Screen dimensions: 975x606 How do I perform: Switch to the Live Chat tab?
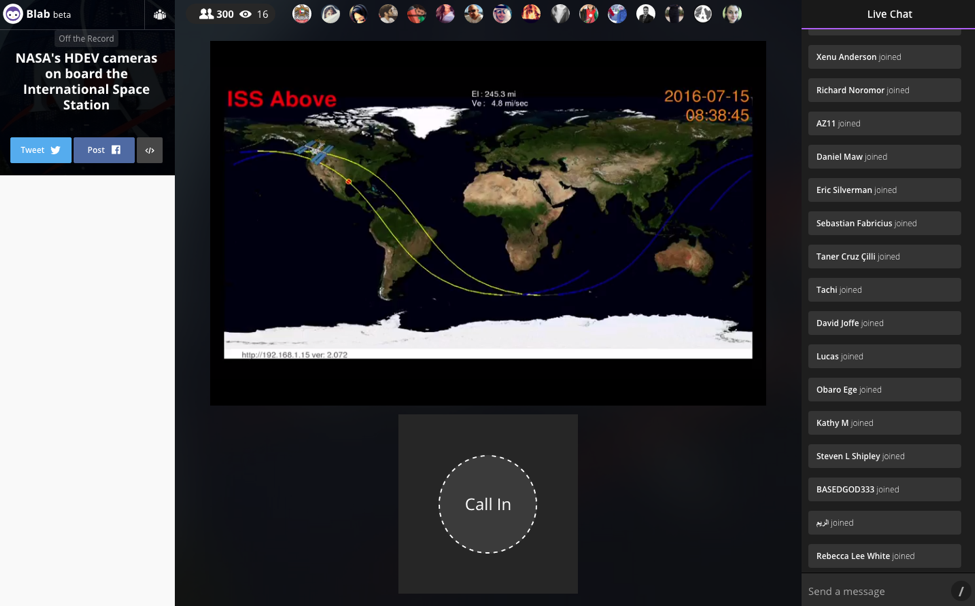(x=889, y=14)
